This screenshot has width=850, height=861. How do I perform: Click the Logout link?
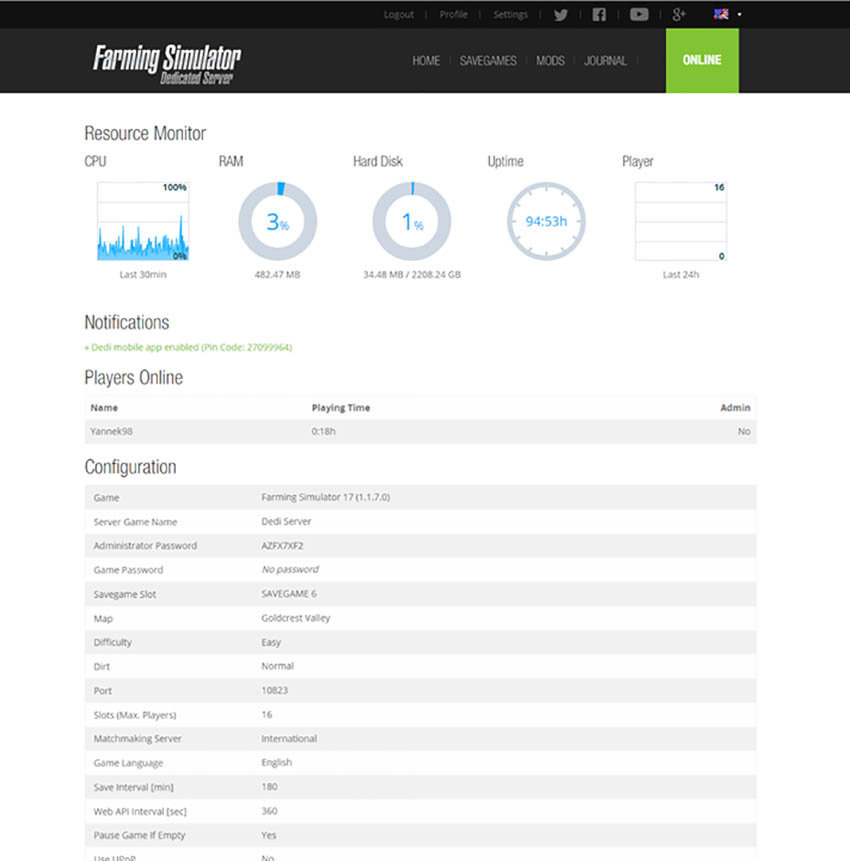coord(399,14)
